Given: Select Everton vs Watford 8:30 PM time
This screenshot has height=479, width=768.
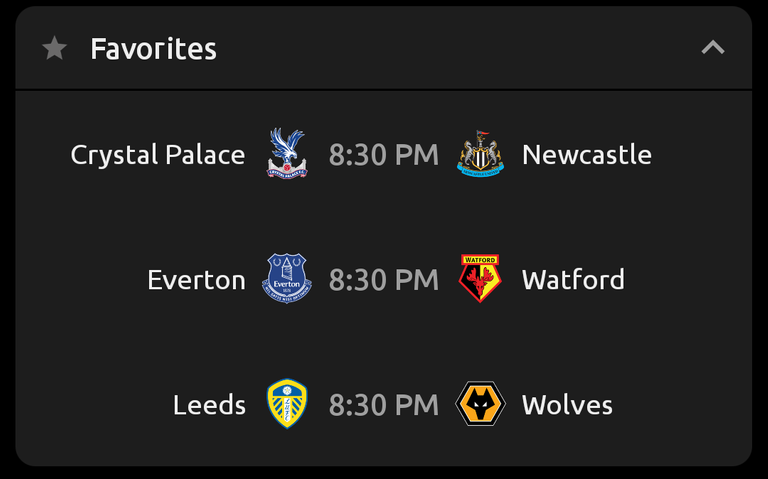Looking at the screenshot, I should click(384, 280).
